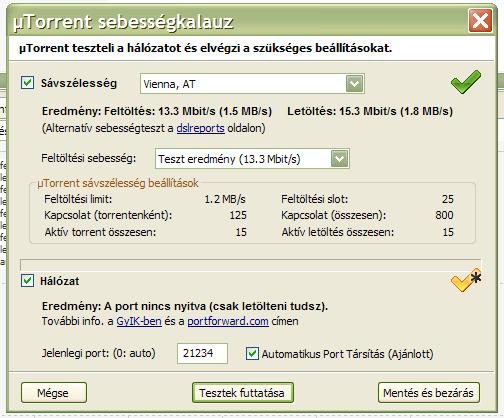Screen dimensions: 504x418
Task: Click the Mentés és bezárás button
Action: coord(429,393)
